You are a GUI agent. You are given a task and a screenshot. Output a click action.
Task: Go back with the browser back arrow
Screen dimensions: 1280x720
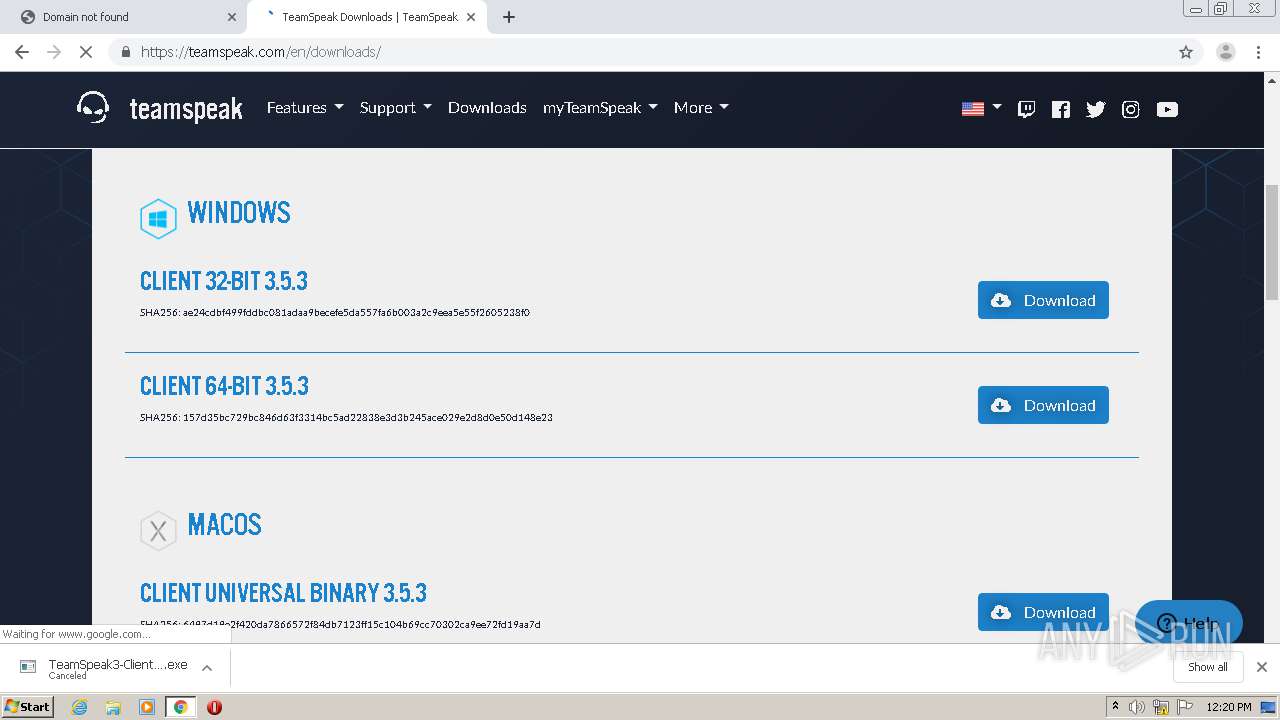point(22,52)
